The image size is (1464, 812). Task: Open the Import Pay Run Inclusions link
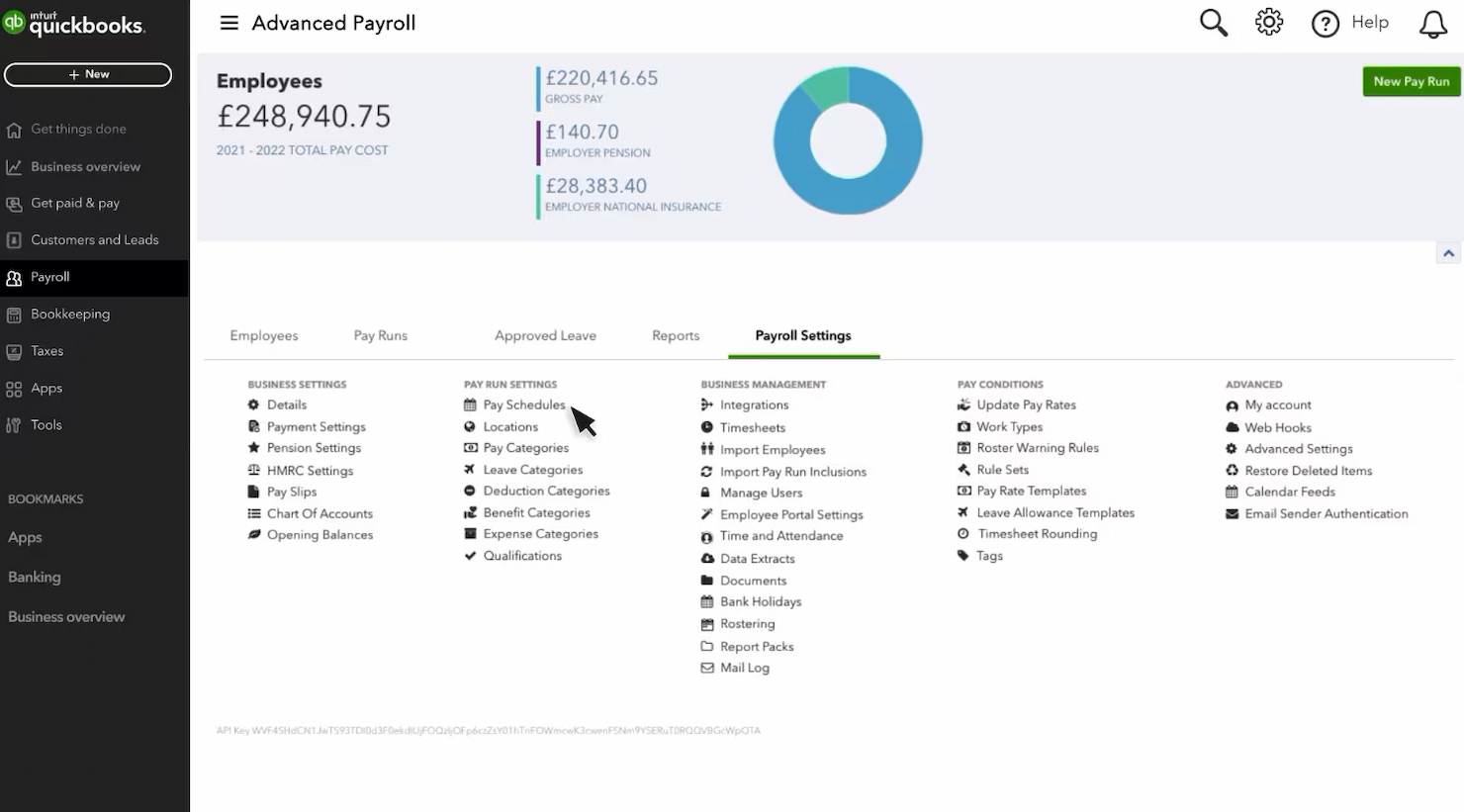pyautogui.click(x=793, y=472)
